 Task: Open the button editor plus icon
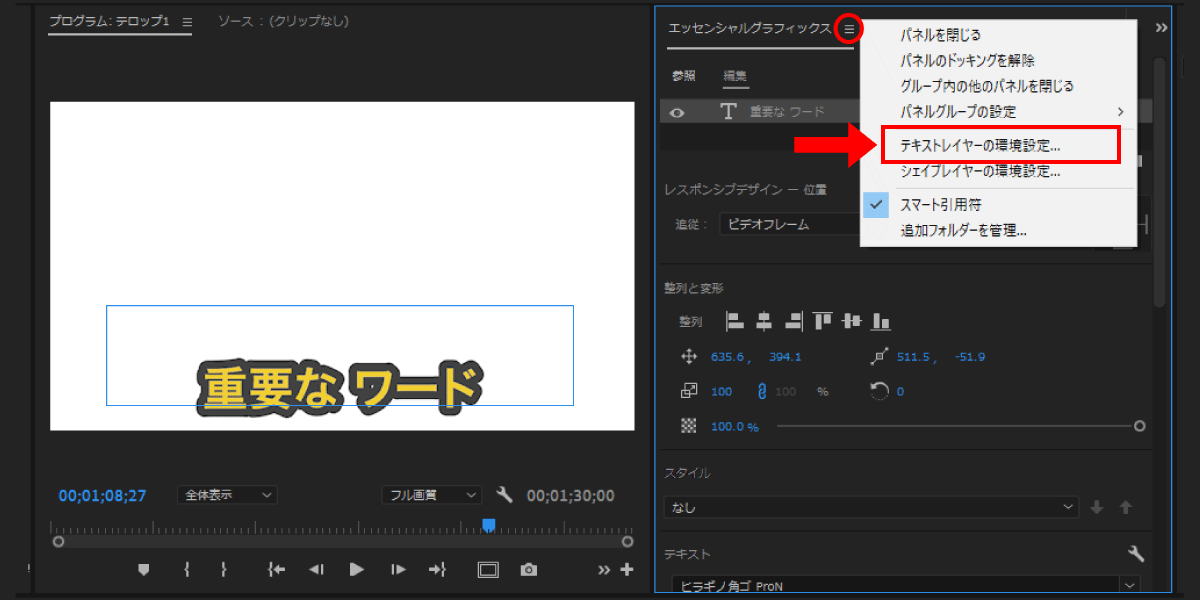click(627, 569)
